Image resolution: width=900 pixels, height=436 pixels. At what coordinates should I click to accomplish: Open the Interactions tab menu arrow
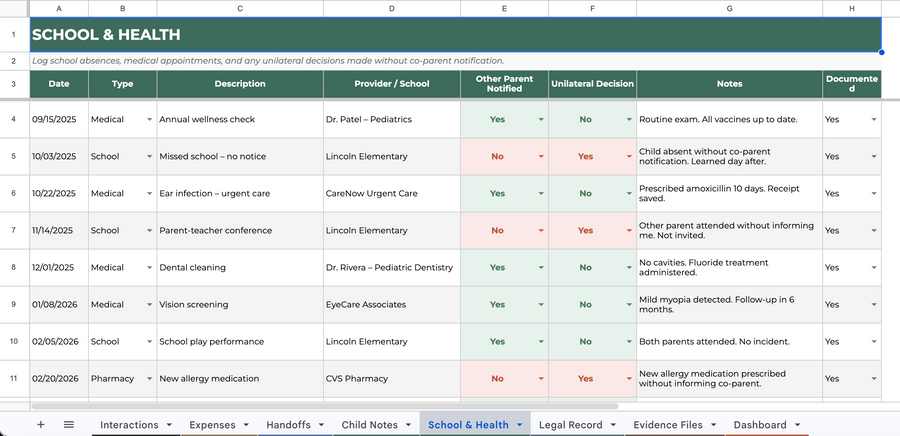[x=169, y=425]
